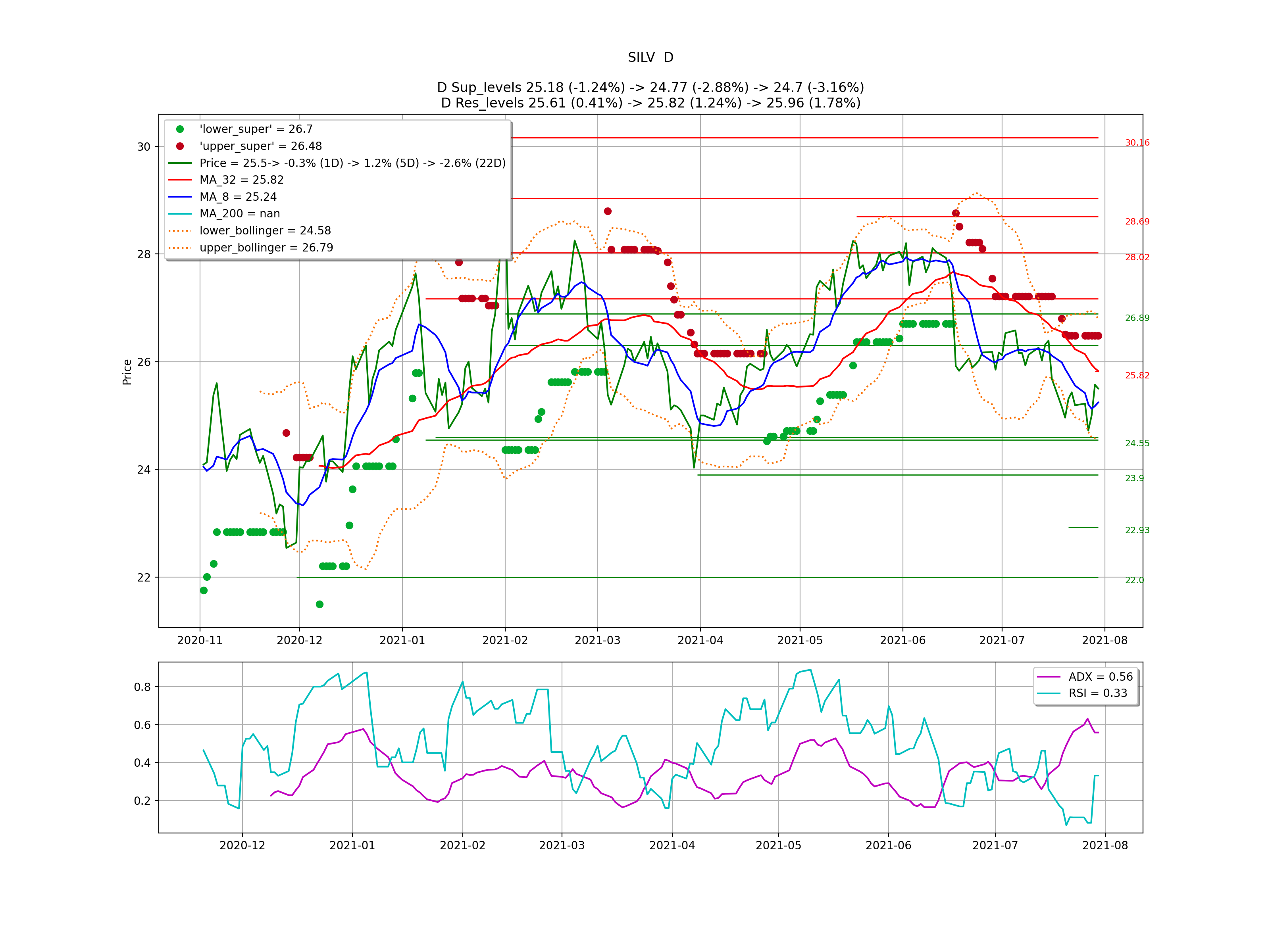The image size is (1270, 952).
Task: Click the Price y-axis label
Action: (x=127, y=372)
